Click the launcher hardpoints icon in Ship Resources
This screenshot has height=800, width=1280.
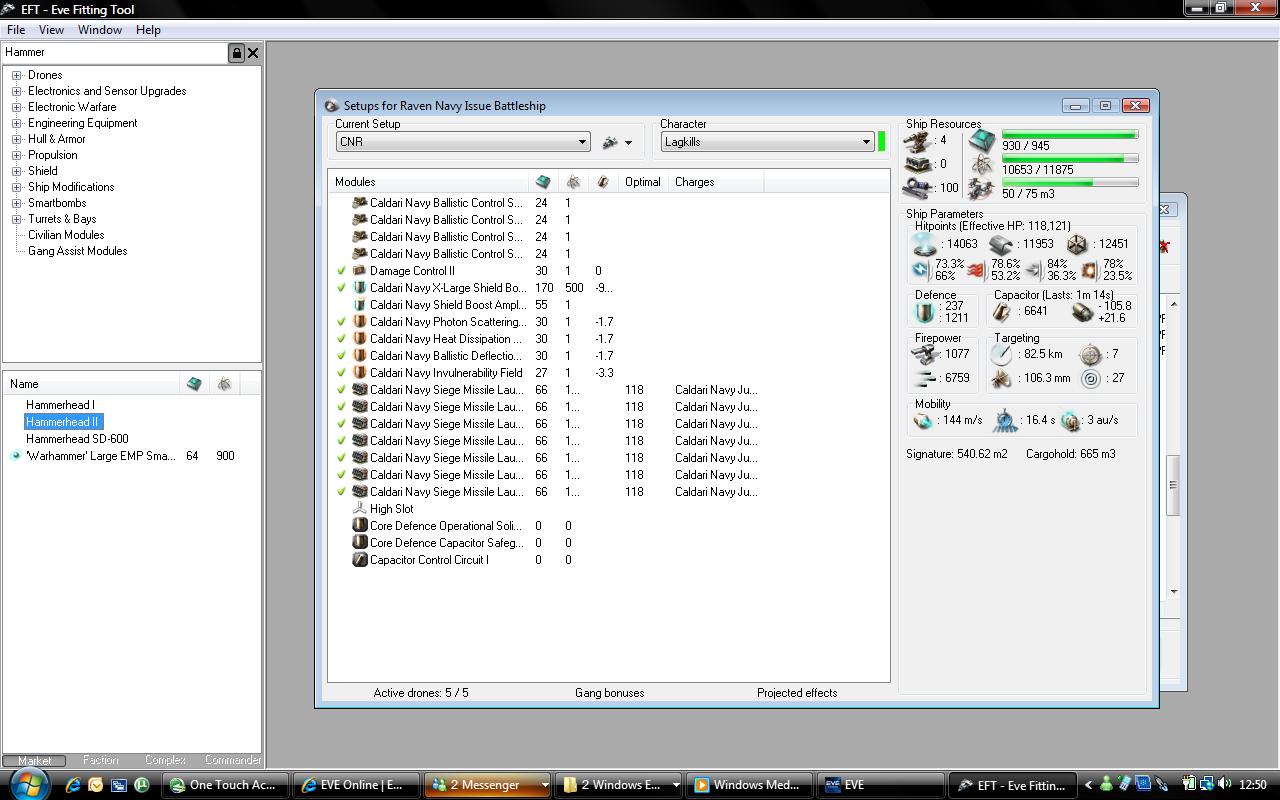click(918, 164)
